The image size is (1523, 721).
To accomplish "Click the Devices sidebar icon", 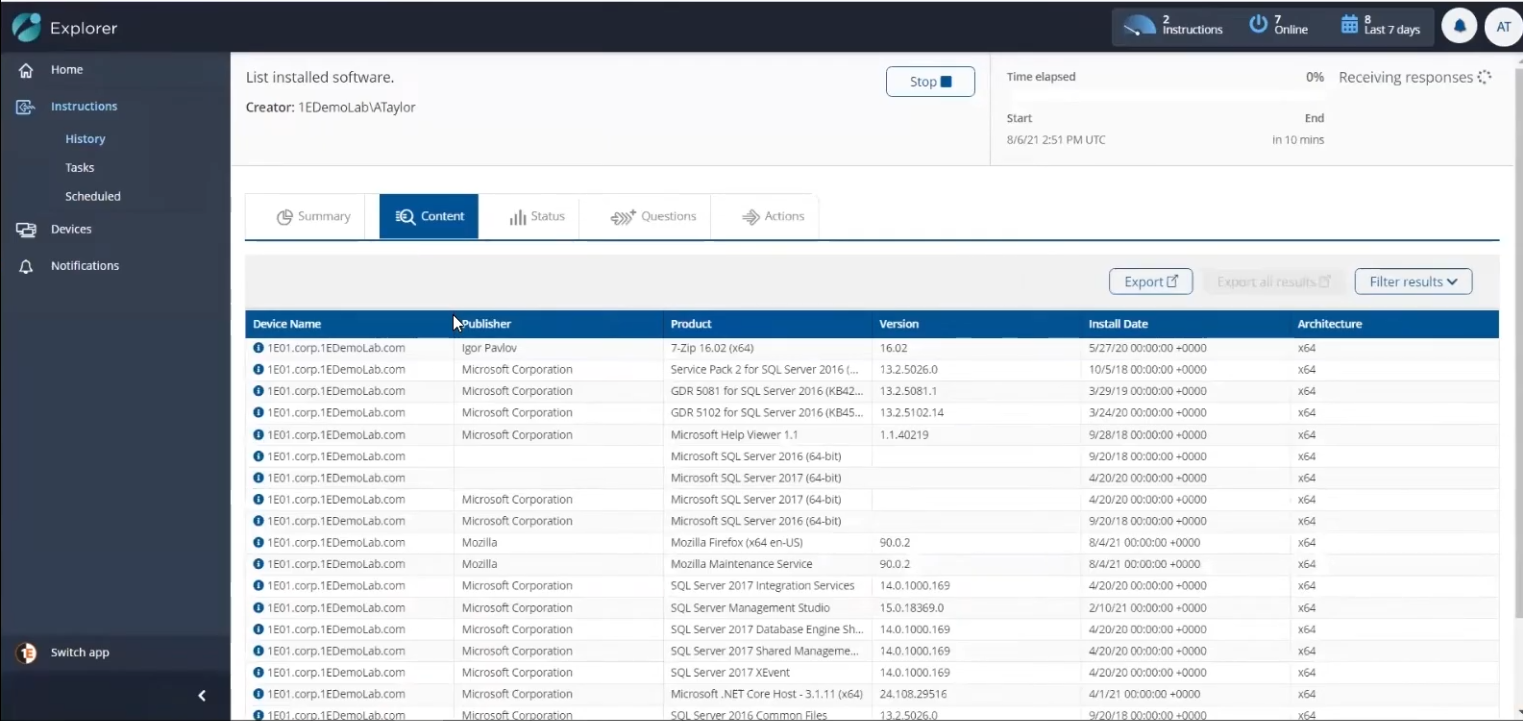I will point(26,230).
